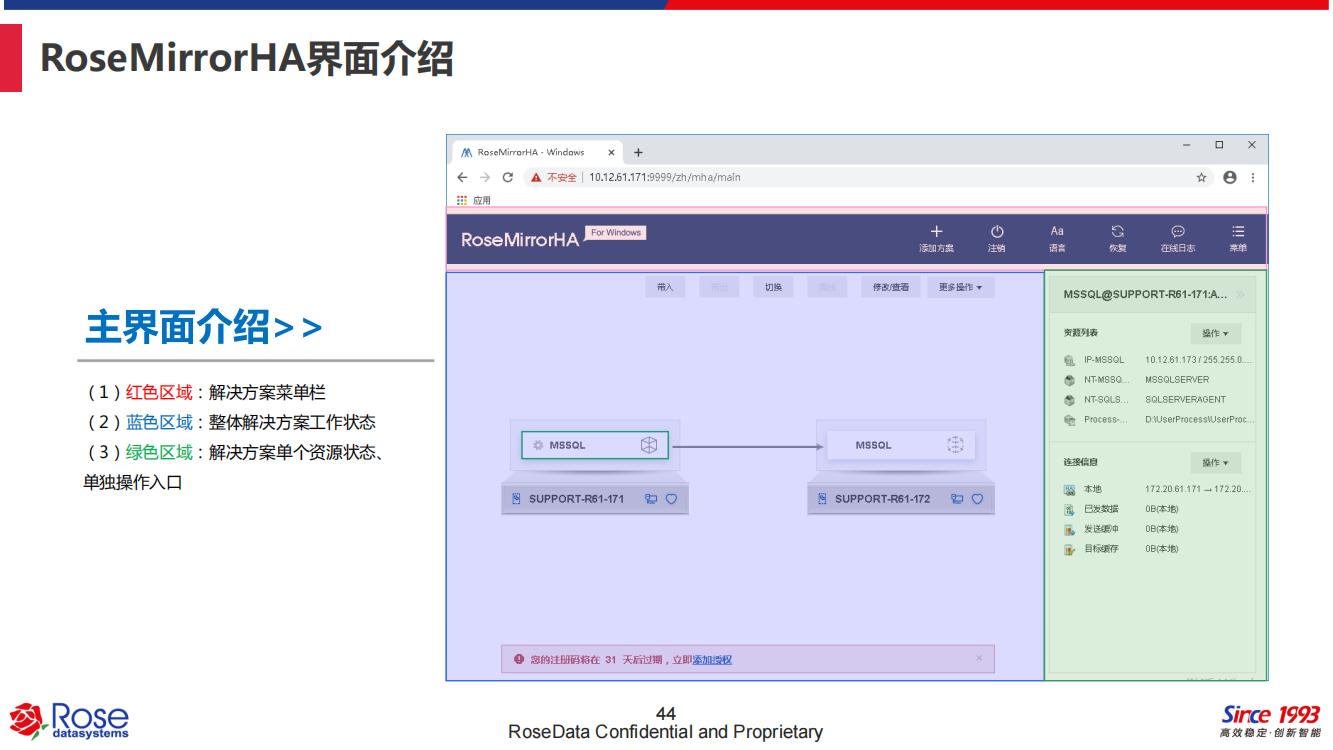Click the network icon on SUPPORT-R61-171

point(651,499)
